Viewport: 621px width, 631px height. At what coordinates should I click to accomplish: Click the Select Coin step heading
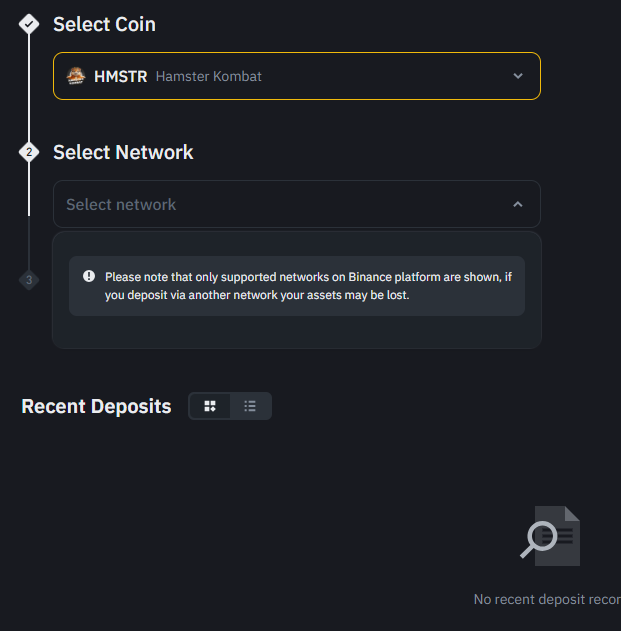(x=104, y=24)
